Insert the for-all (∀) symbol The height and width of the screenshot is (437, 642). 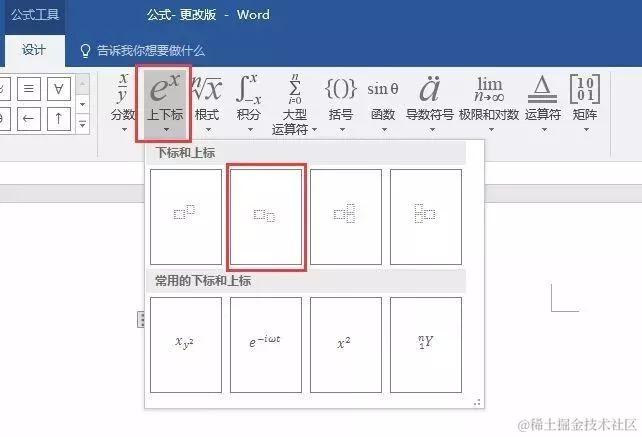59,88
